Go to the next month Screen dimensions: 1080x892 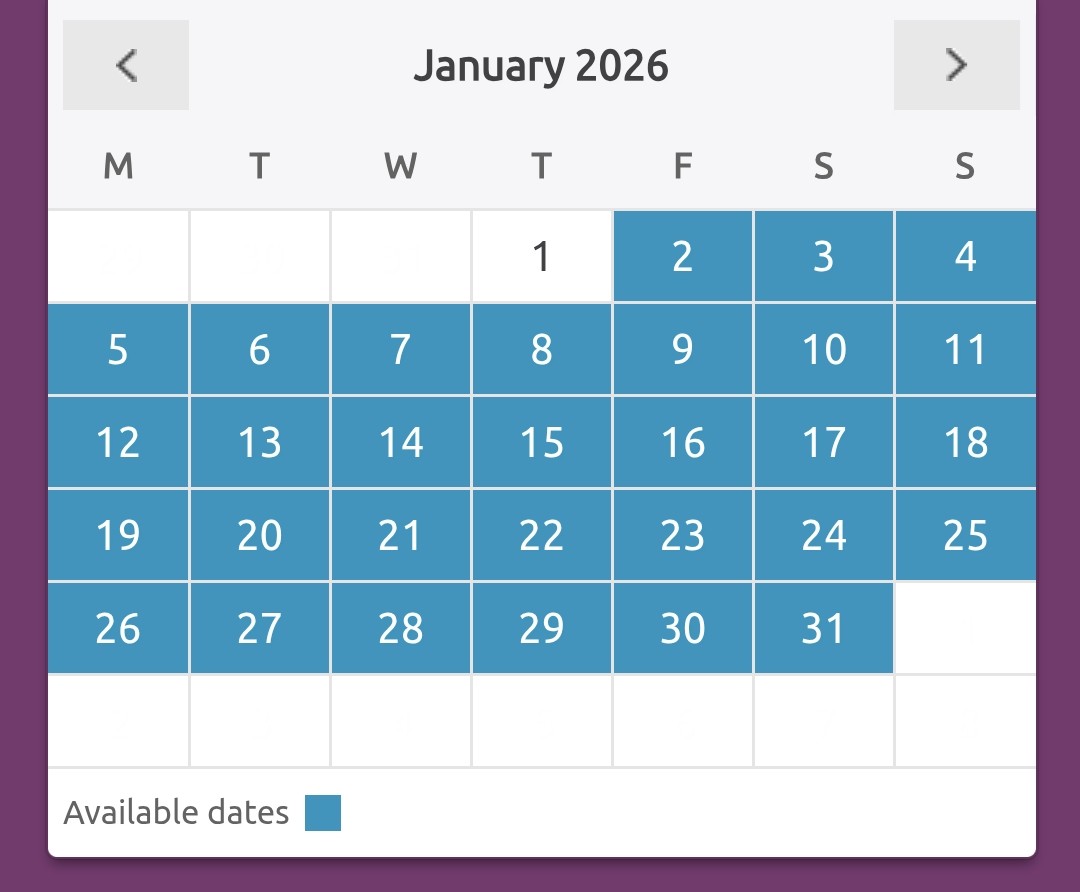(956, 65)
